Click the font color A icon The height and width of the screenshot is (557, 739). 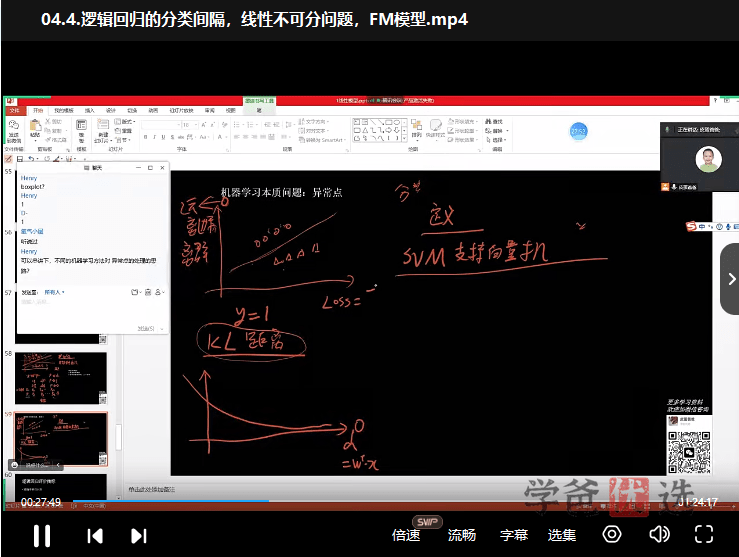220,137
